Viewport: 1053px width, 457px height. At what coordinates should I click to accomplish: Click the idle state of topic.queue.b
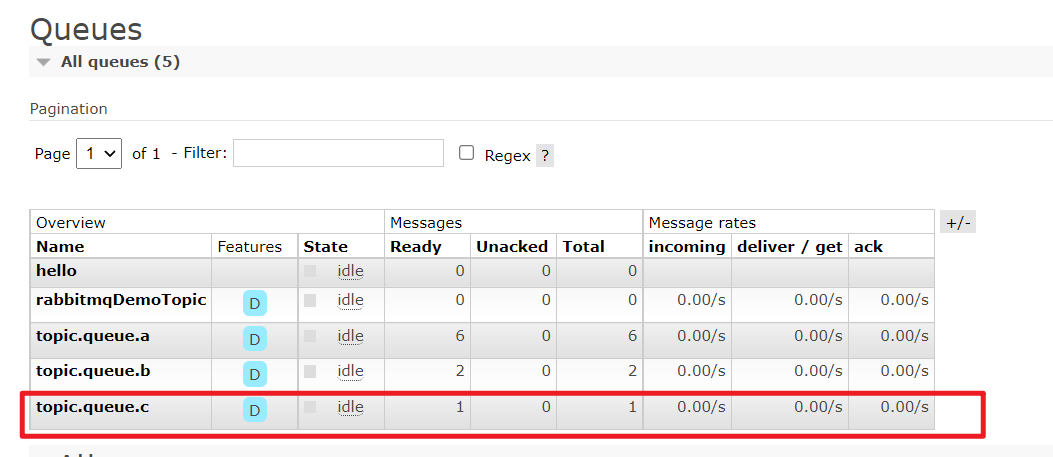(x=350, y=370)
